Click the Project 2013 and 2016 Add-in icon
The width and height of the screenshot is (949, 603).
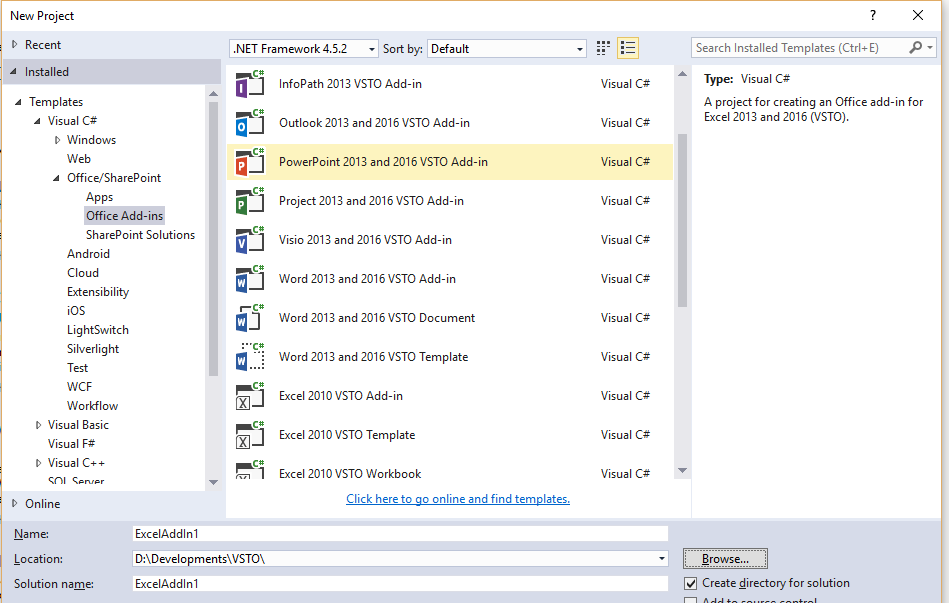pyautogui.click(x=249, y=201)
